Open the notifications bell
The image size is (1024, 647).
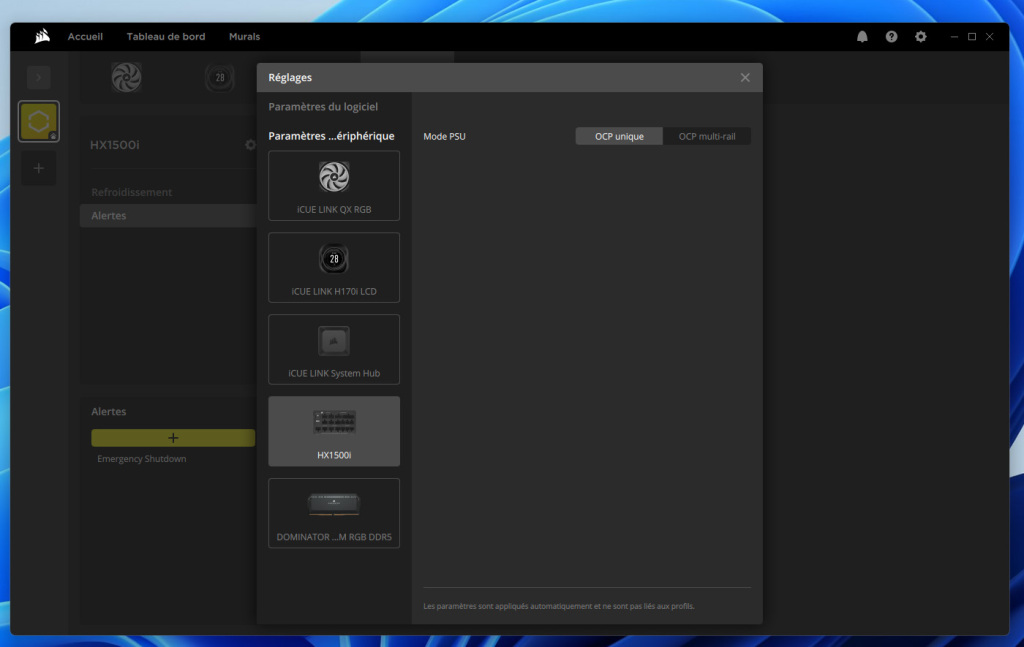click(862, 37)
